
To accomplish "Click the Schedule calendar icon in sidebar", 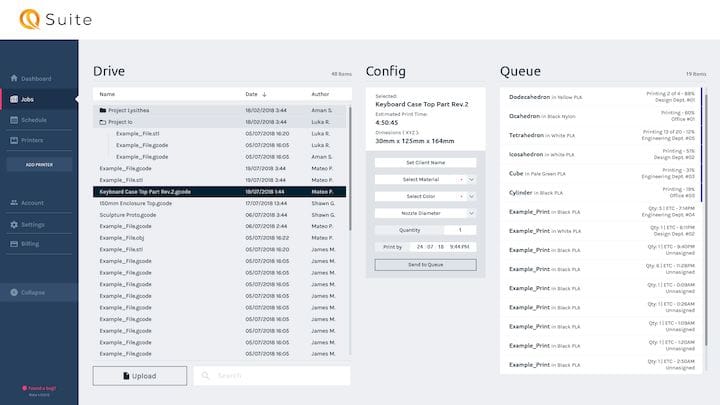I will (x=13, y=119).
